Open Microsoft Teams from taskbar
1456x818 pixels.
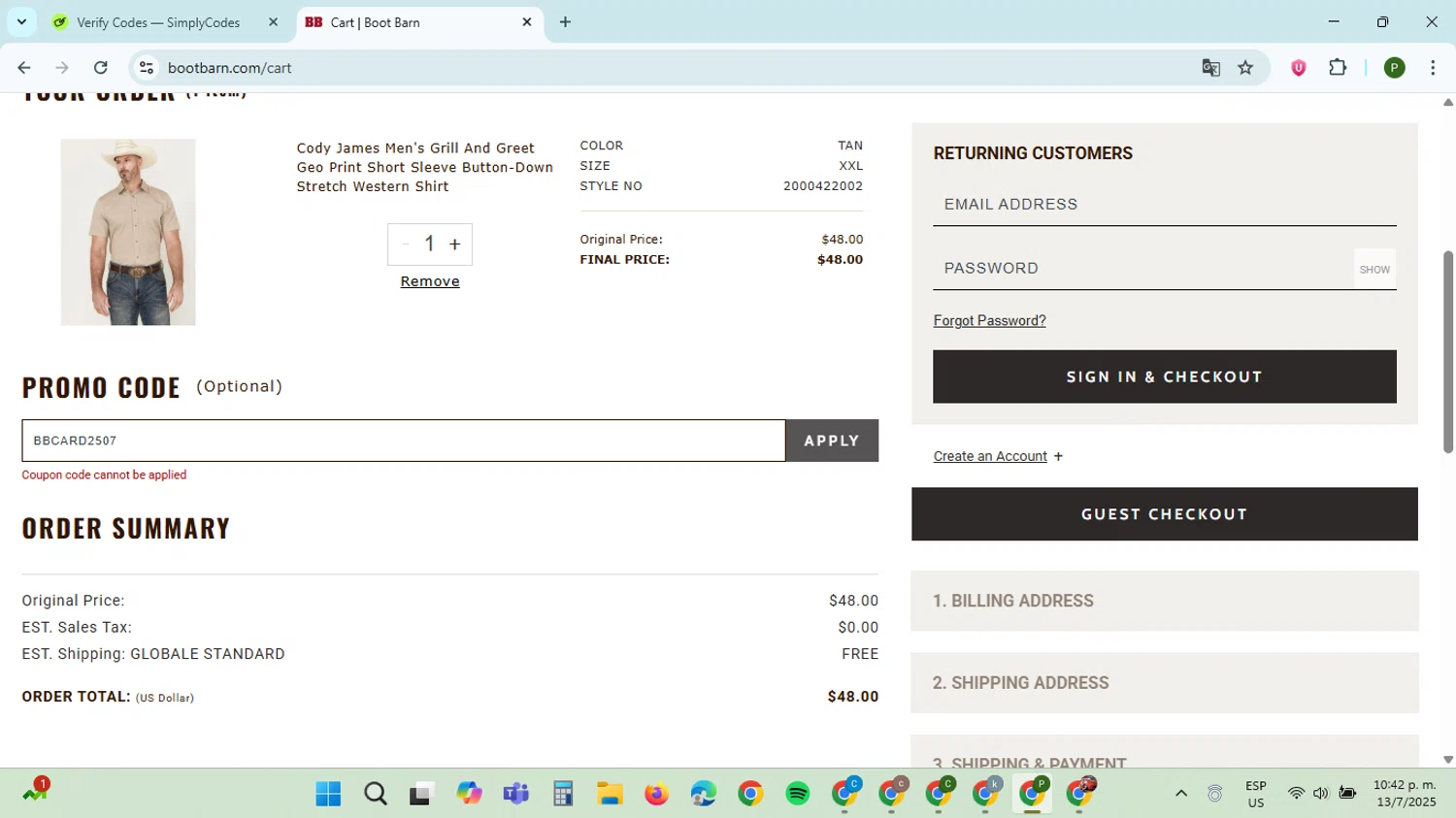click(515, 794)
